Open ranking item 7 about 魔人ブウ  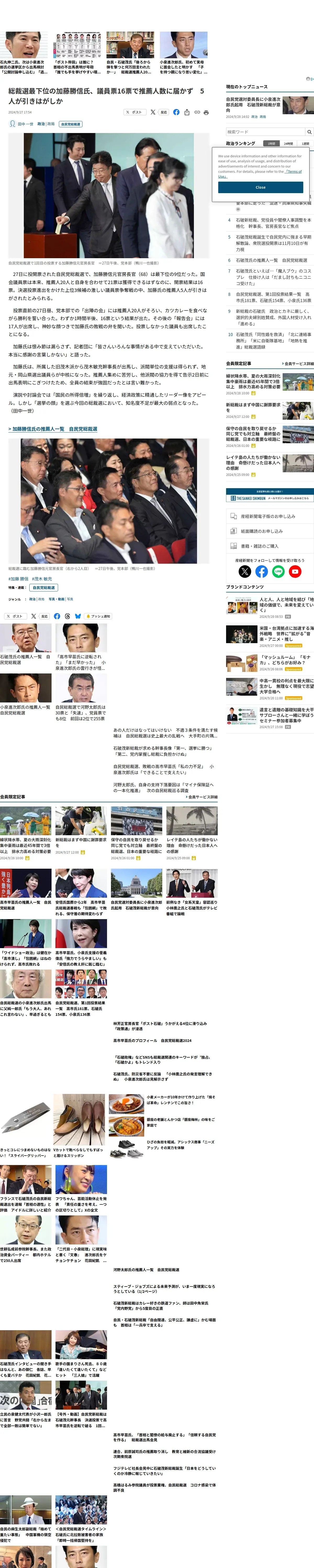point(273,277)
